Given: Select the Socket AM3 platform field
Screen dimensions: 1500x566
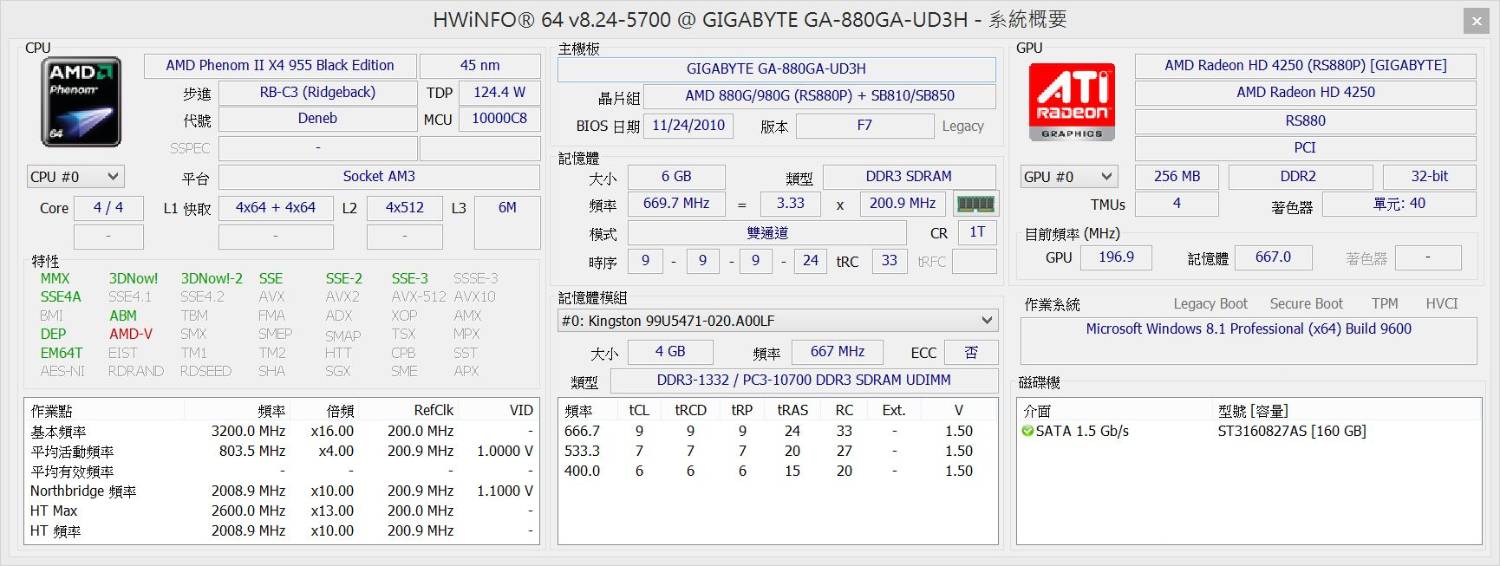Looking at the screenshot, I should click(379, 177).
